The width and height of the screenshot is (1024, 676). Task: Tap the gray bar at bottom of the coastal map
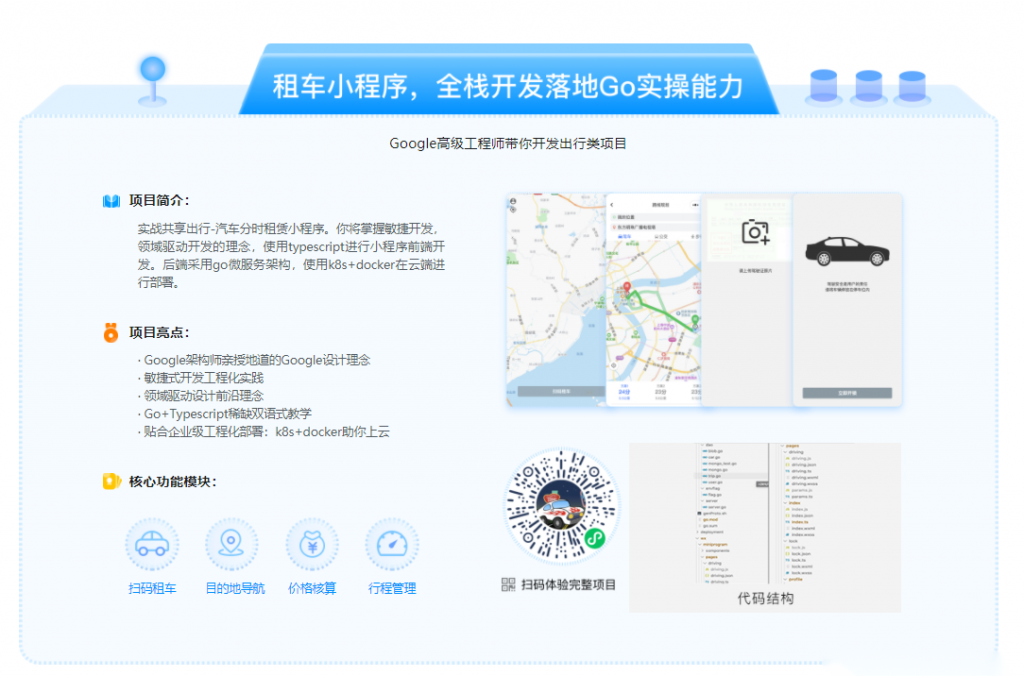tap(561, 391)
